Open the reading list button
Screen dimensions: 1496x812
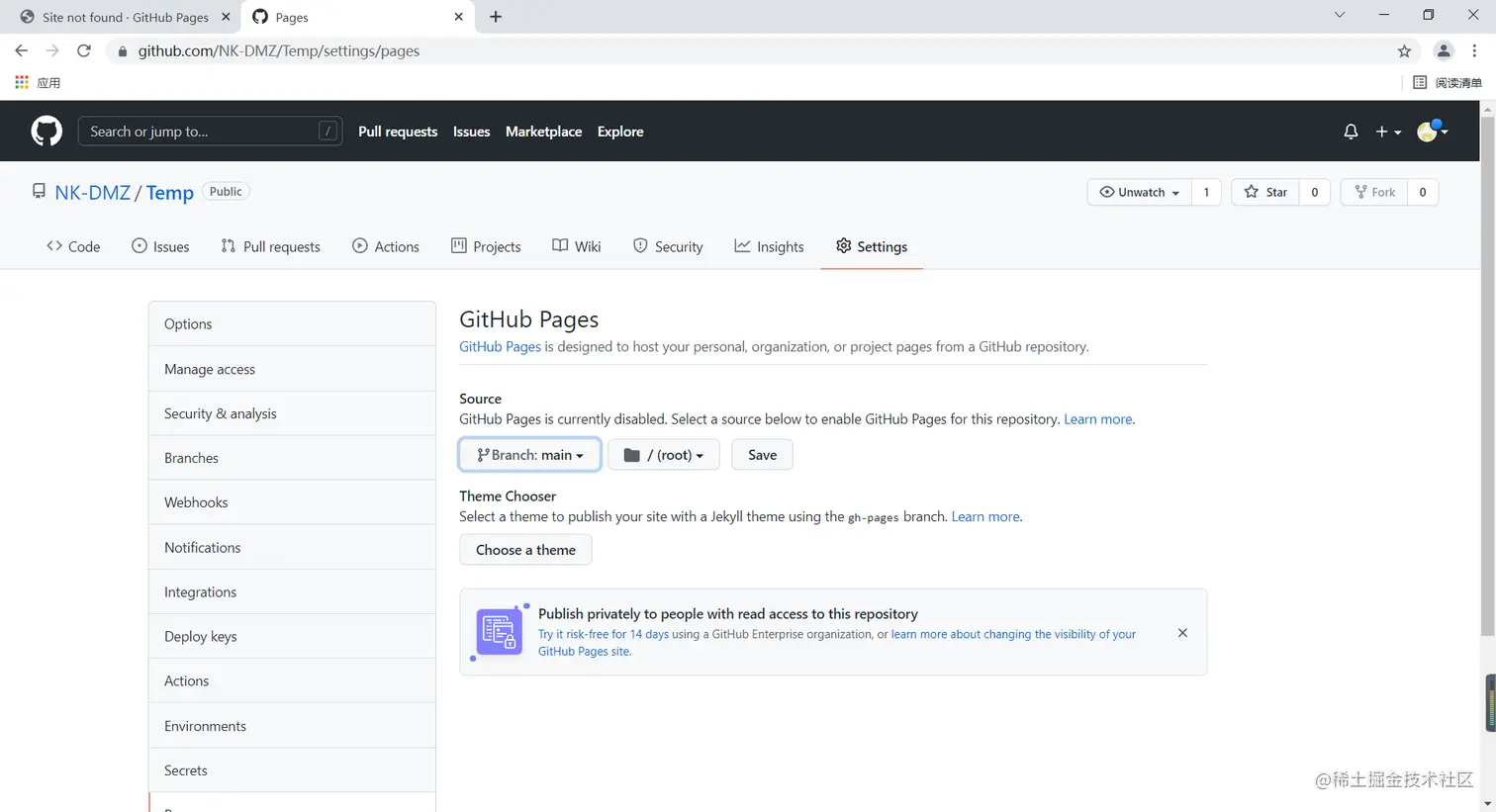click(x=1448, y=82)
